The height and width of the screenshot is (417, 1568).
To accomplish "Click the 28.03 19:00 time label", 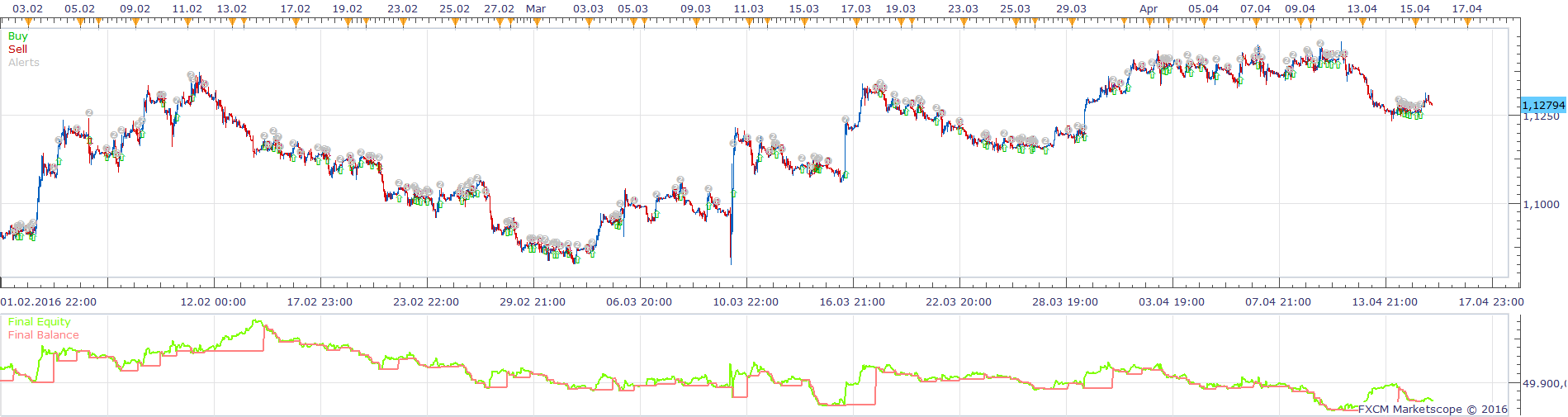I will (x=1065, y=302).
